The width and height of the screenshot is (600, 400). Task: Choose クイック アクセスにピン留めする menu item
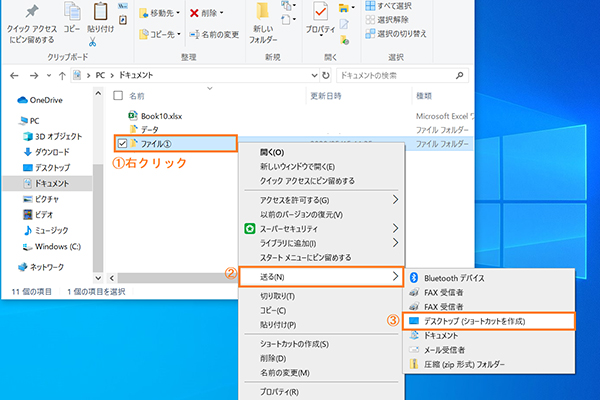pos(307,181)
